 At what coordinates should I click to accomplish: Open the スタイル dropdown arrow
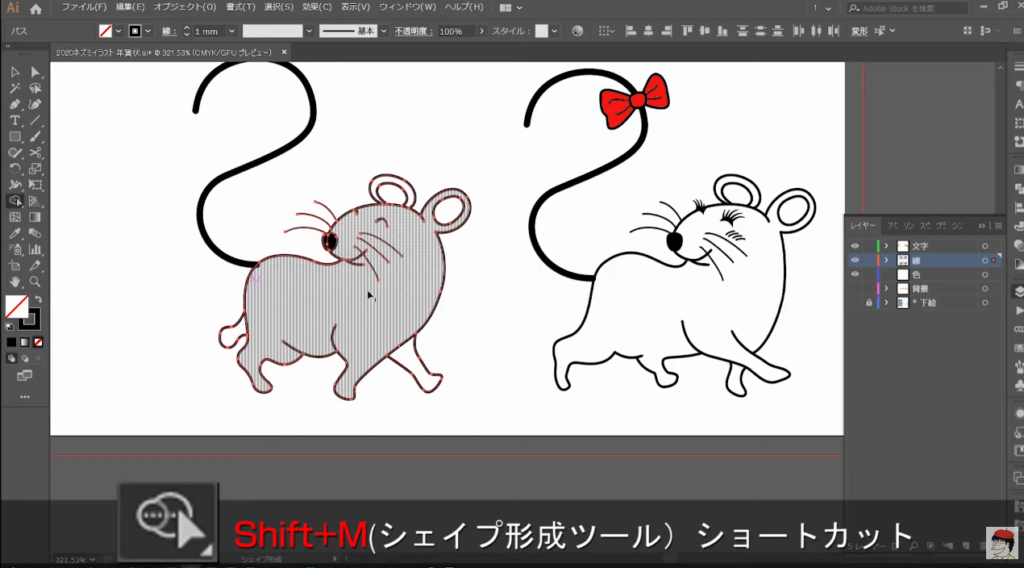554,31
